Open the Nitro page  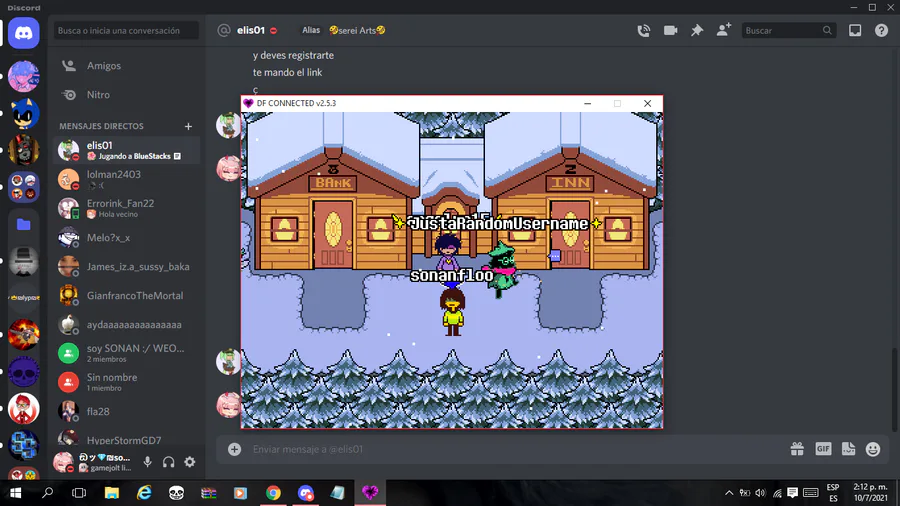coord(126,95)
